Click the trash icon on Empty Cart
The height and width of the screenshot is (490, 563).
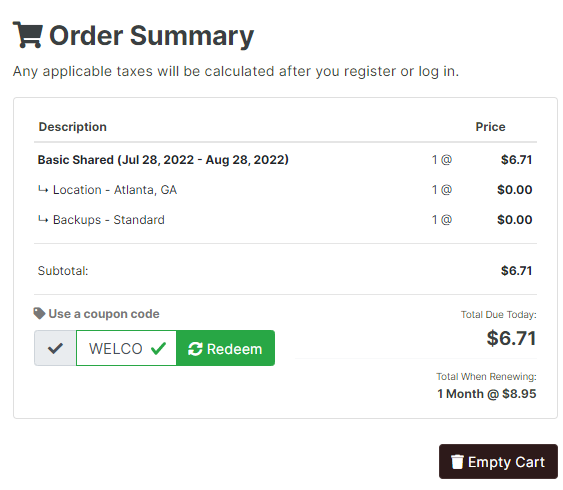tap(457, 462)
